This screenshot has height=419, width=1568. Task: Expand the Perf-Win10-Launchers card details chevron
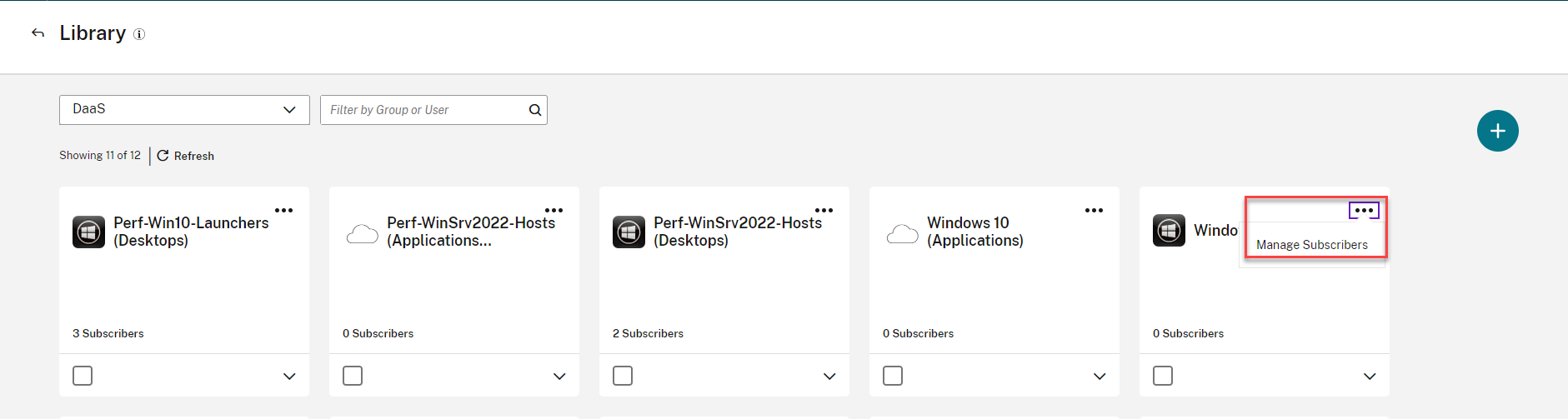point(289,377)
